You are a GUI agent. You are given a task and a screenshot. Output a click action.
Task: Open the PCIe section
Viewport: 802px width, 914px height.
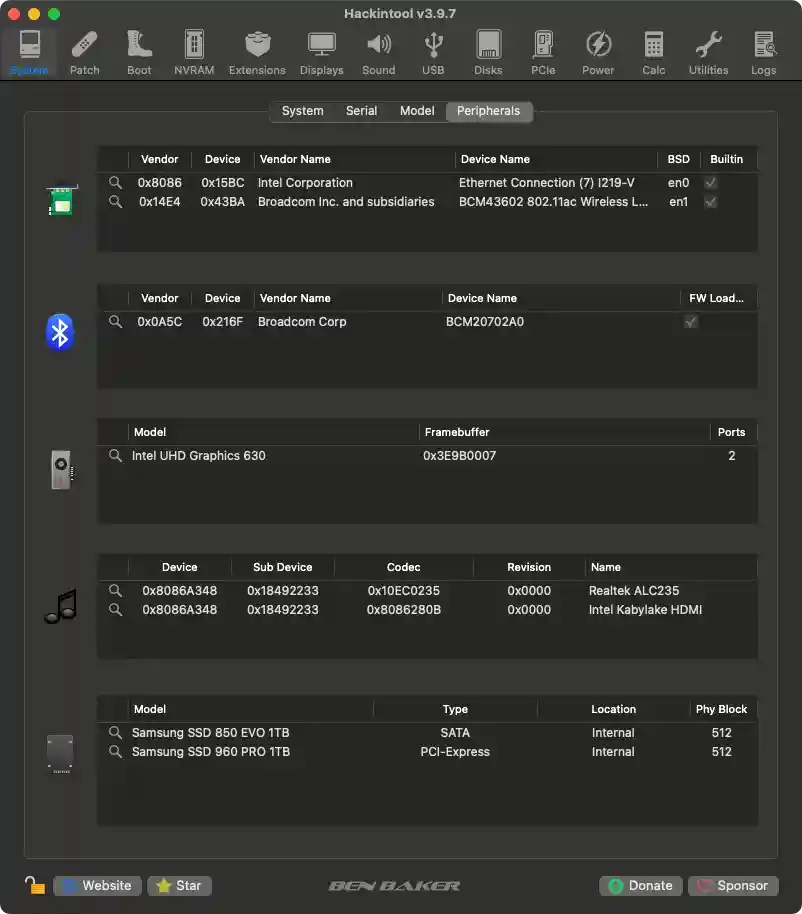543,50
